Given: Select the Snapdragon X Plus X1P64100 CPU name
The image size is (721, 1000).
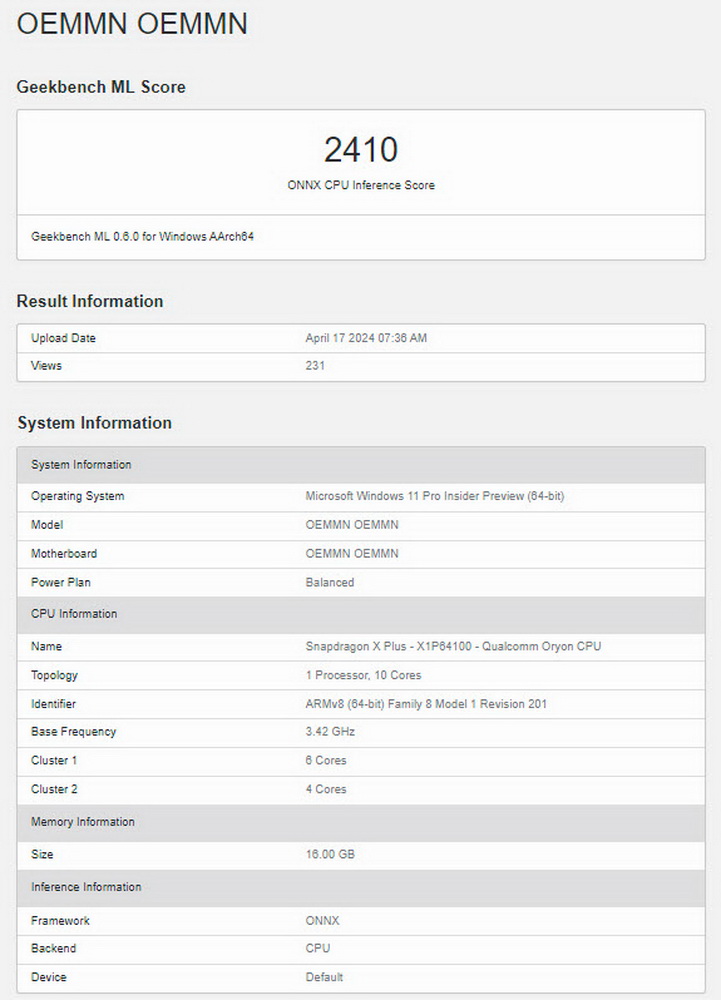Looking at the screenshot, I should pyautogui.click(x=453, y=646).
